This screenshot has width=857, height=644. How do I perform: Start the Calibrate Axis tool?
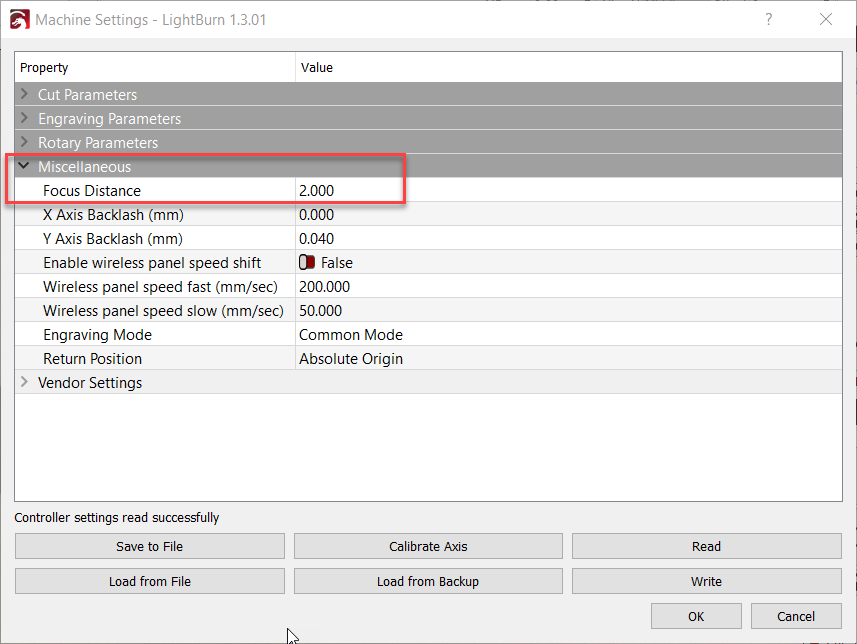pyautogui.click(x=428, y=546)
